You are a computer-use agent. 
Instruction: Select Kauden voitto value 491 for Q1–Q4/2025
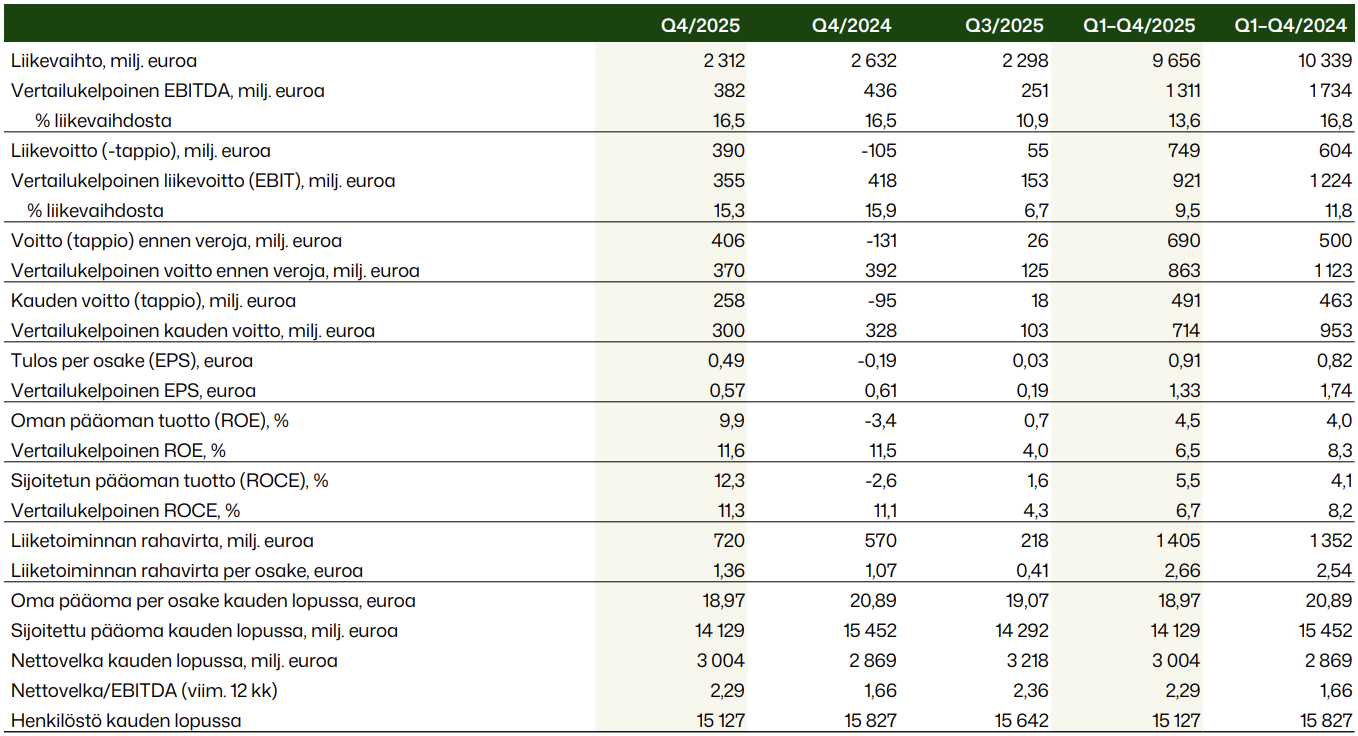click(1185, 301)
